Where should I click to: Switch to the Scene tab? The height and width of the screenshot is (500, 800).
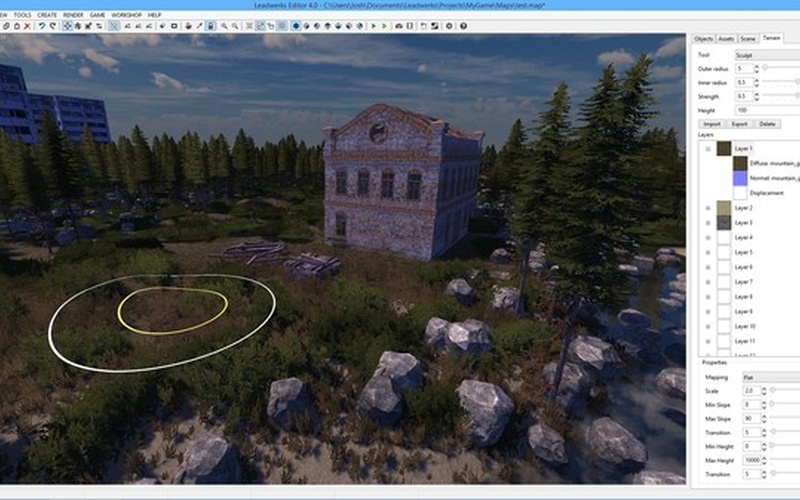point(748,38)
